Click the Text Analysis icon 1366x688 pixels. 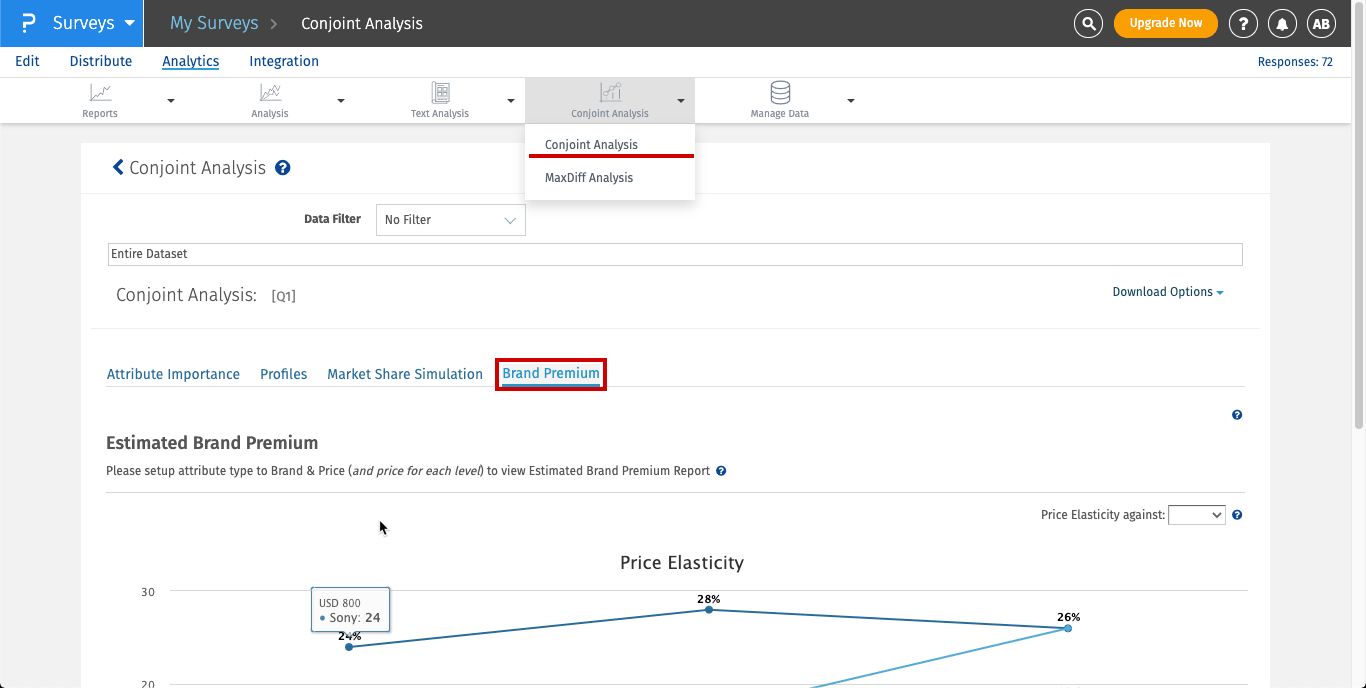(440, 93)
